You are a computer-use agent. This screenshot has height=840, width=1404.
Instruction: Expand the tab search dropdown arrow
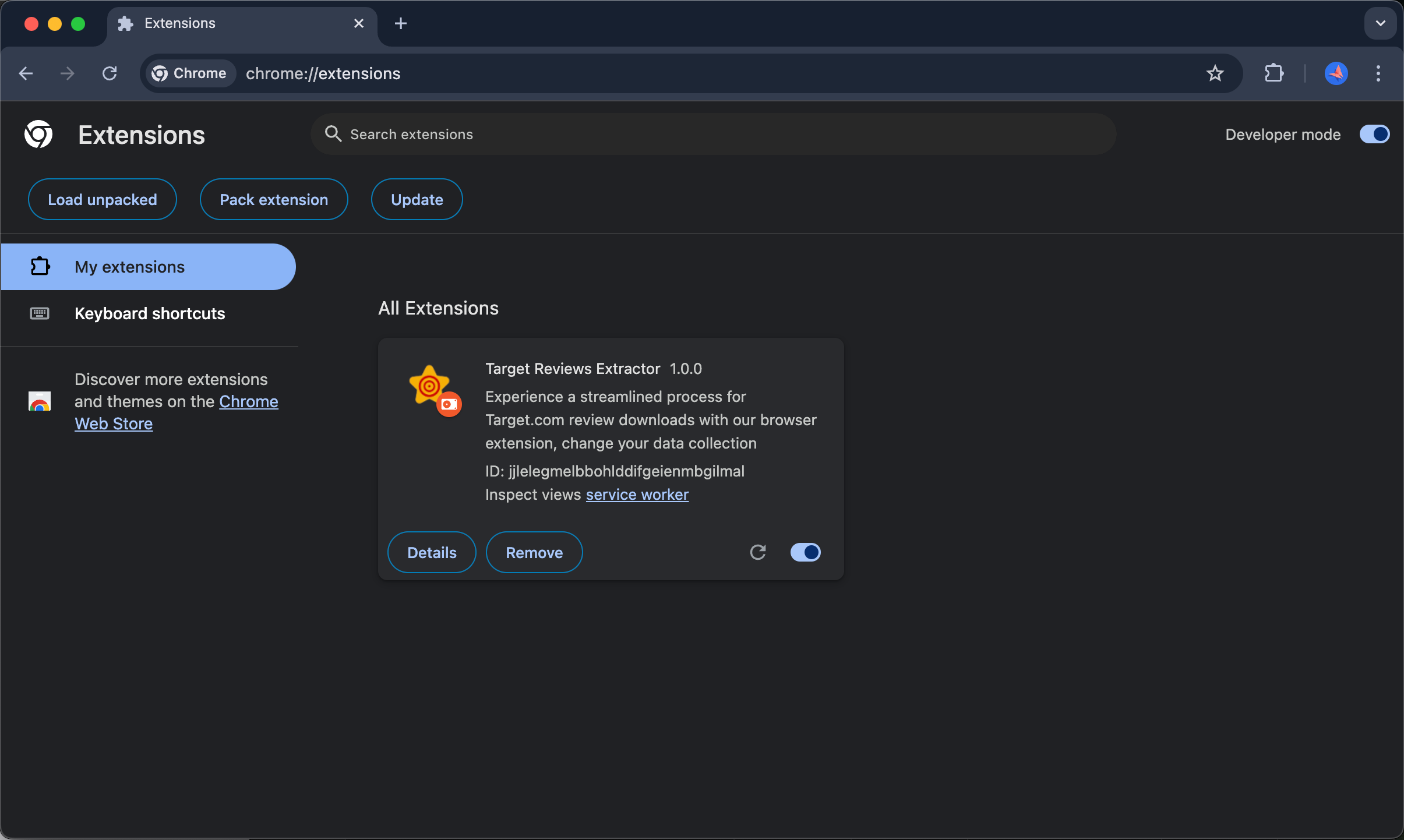point(1380,23)
